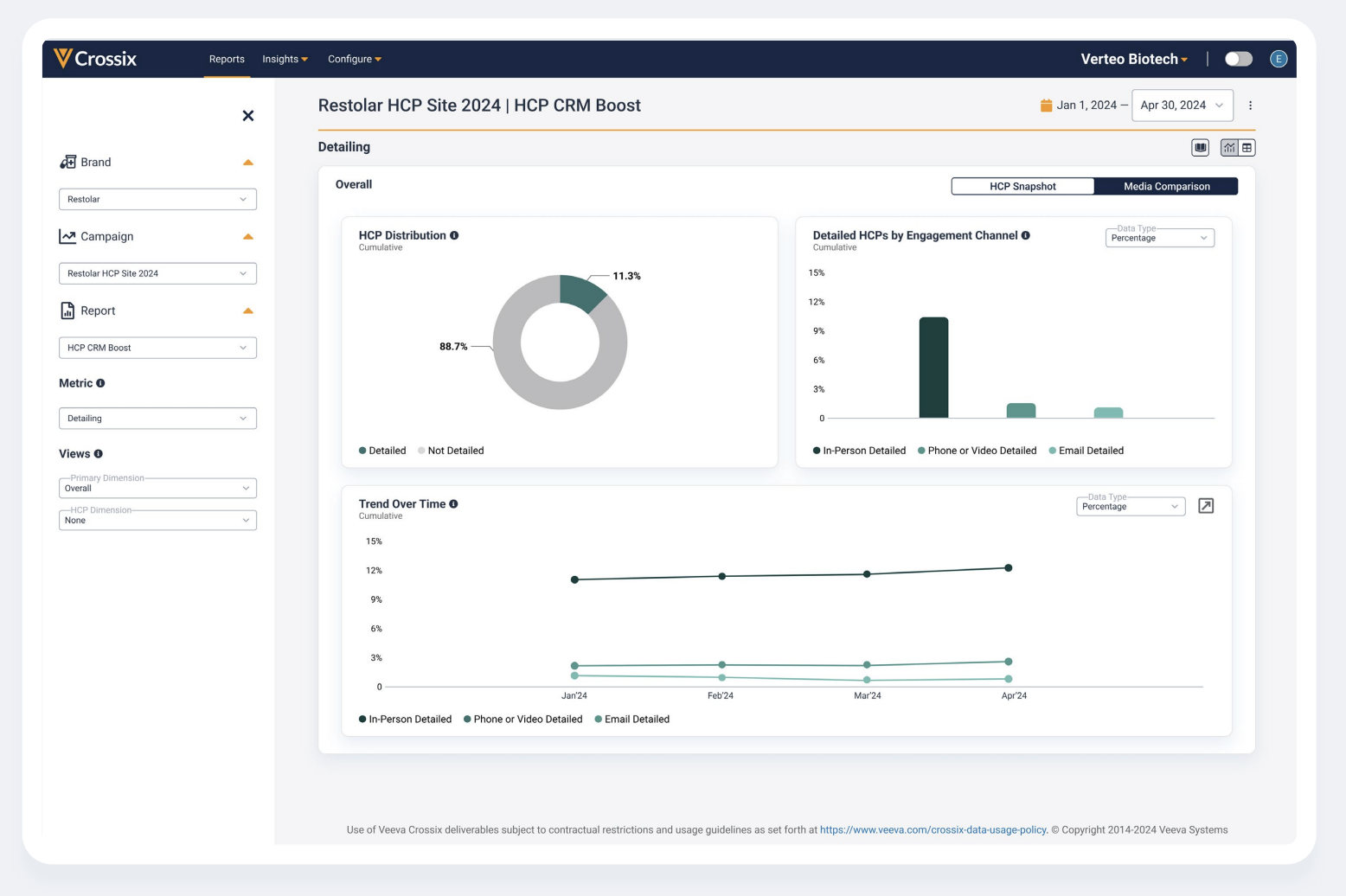Expand Trend Over Time chart fullscreen
Screen dimensions: 1346x896
(x=1206, y=506)
